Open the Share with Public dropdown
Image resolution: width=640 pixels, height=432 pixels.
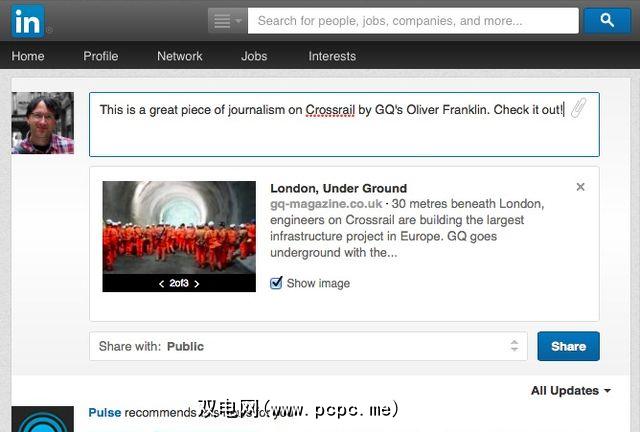pyautogui.click(x=308, y=346)
